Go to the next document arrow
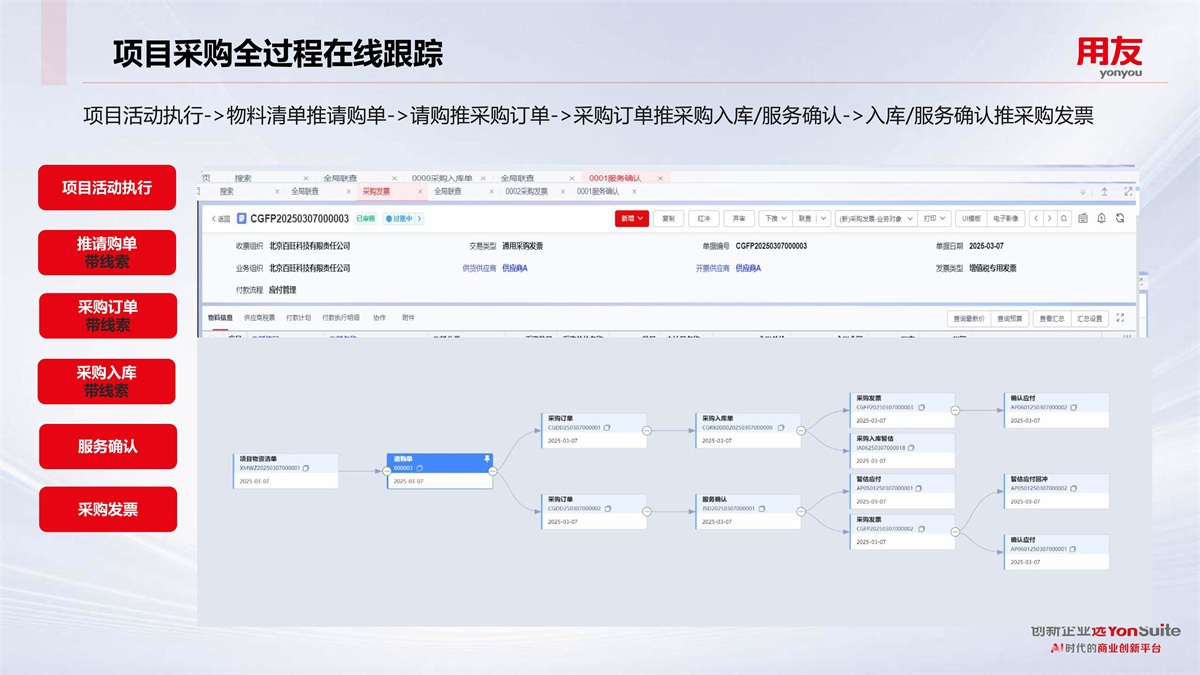The width and height of the screenshot is (1200, 675). click(x=1048, y=218)
